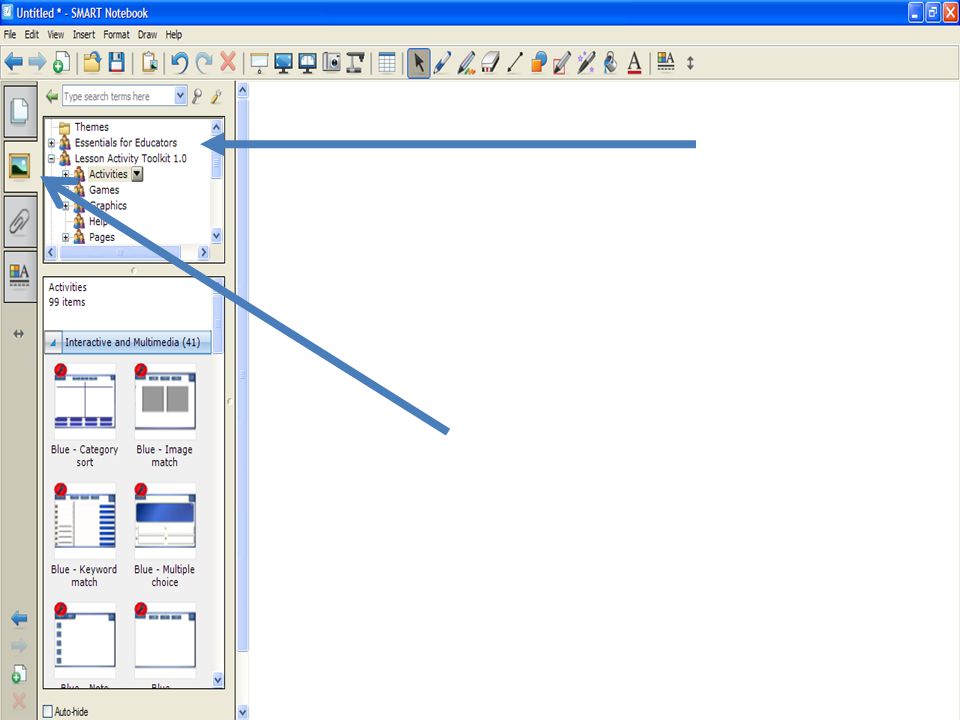Open gallery settings wrench icon
The width and height of the screenshot is (960, 720).
tap(216, 96)
